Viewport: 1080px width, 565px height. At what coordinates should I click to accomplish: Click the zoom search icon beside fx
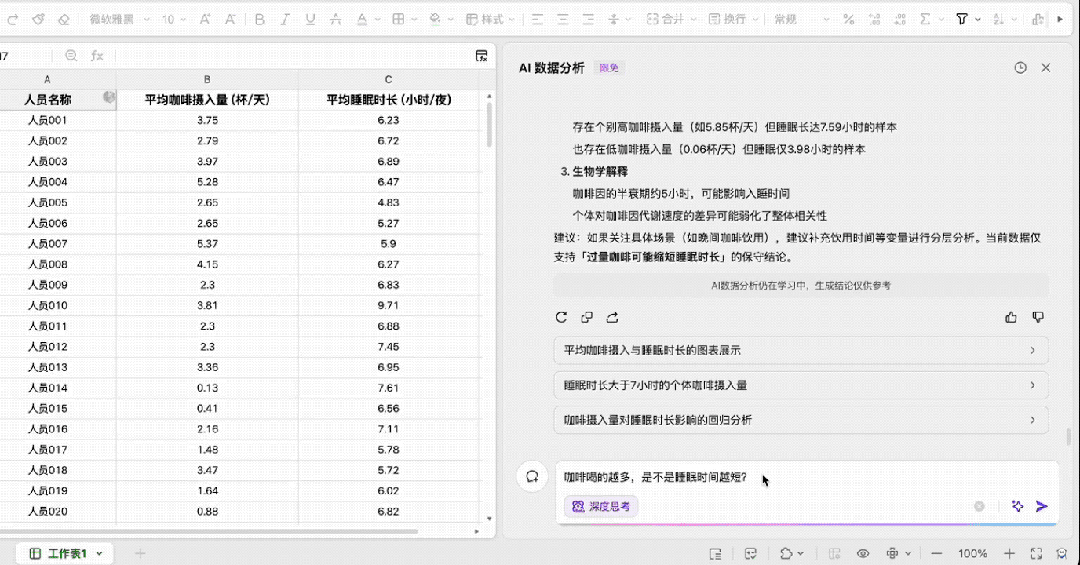(71, 56)
